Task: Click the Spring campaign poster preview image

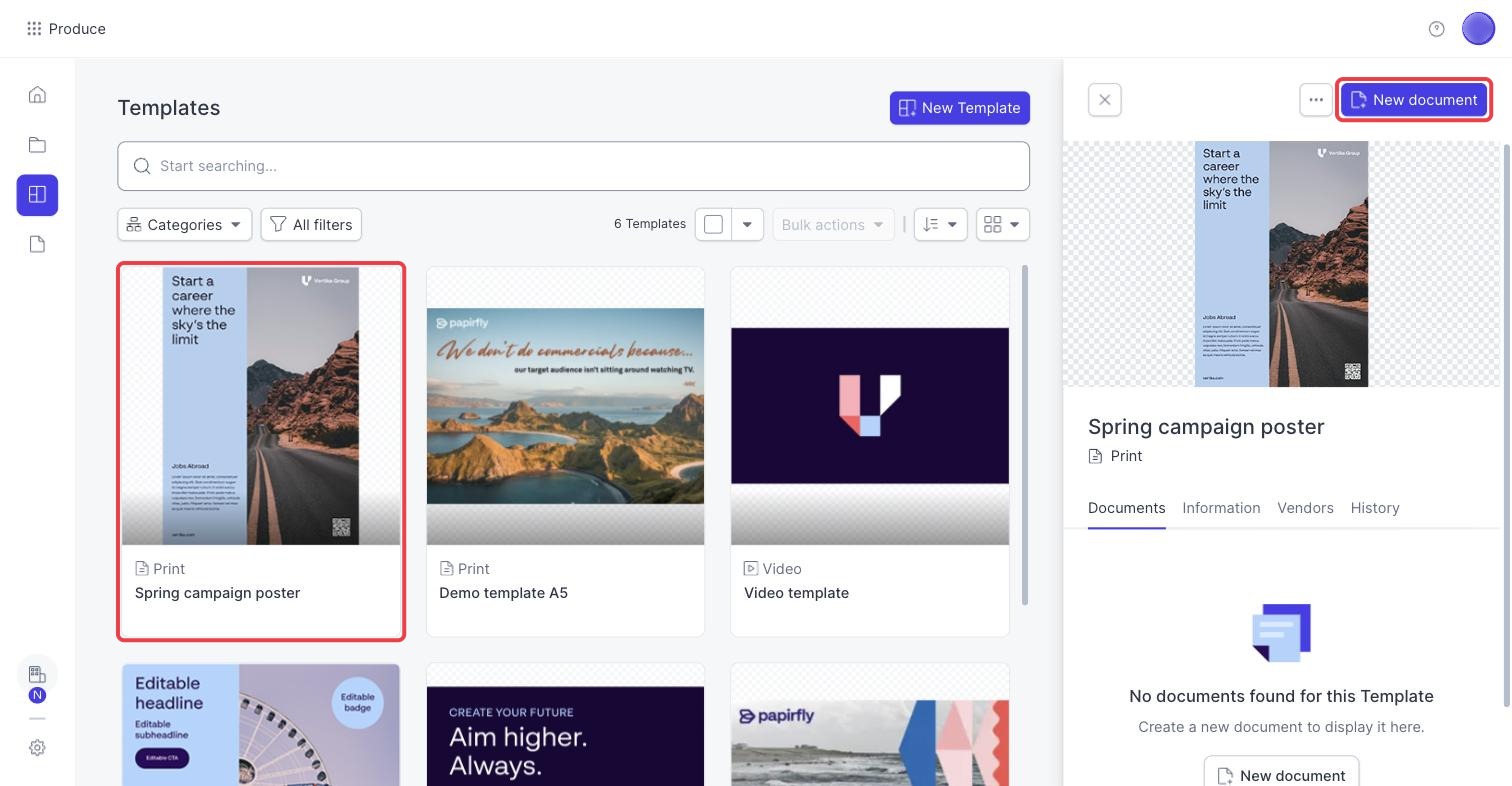Action: pos(1281,264)
